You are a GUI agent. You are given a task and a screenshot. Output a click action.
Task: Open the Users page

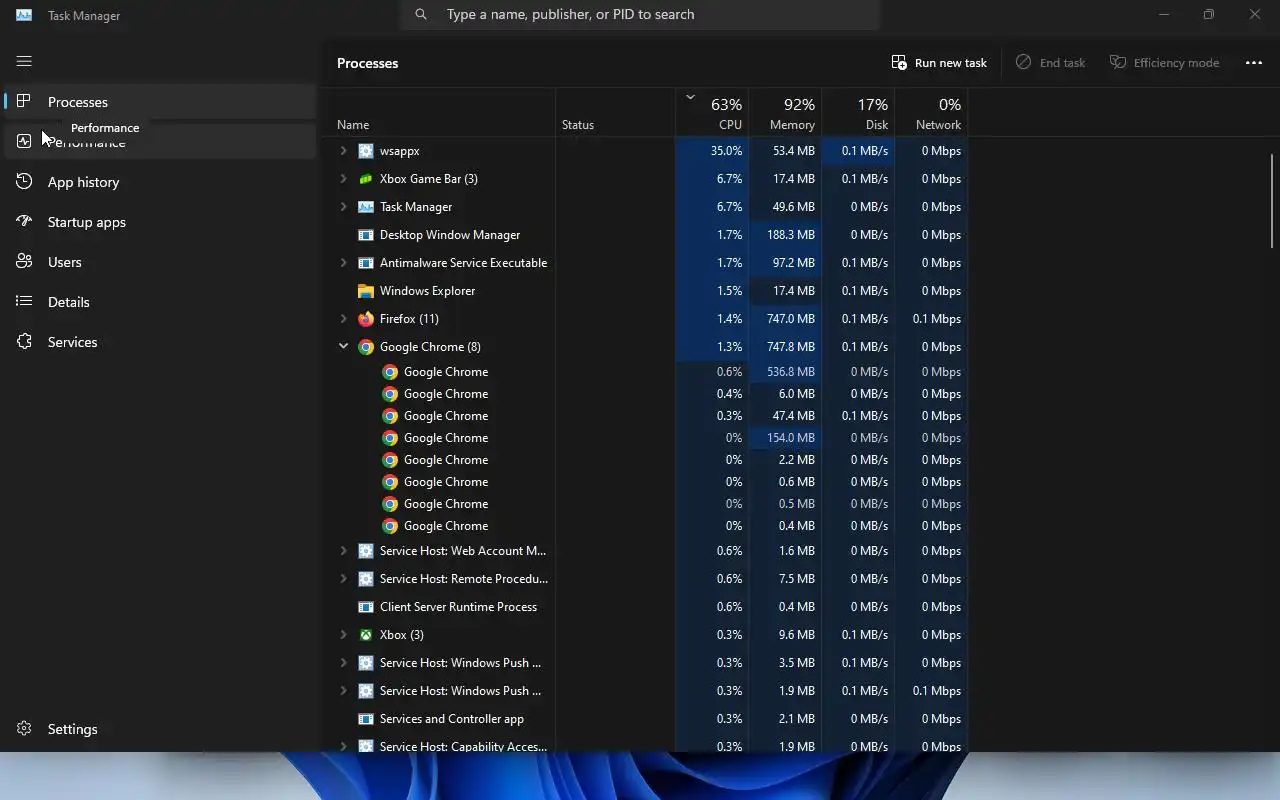[x=160, y=262]
